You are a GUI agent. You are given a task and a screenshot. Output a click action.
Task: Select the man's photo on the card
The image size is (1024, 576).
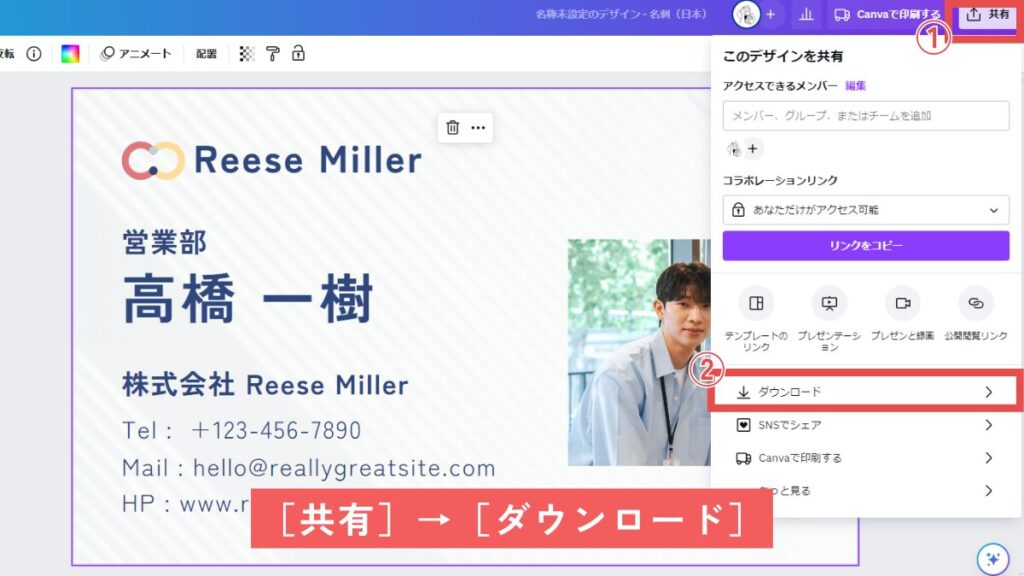click(x=639, y=353)
